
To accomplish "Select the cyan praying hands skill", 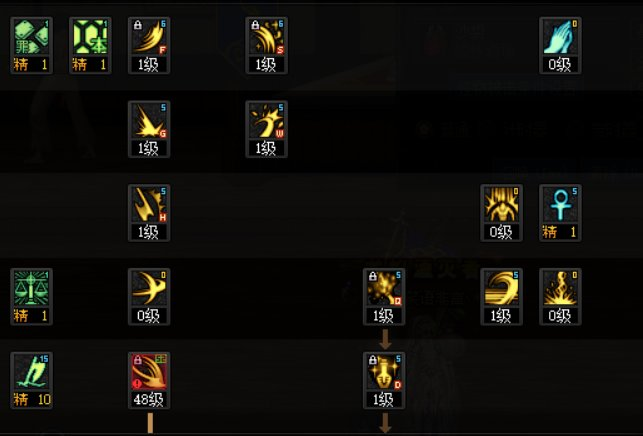I will (560, 37).
